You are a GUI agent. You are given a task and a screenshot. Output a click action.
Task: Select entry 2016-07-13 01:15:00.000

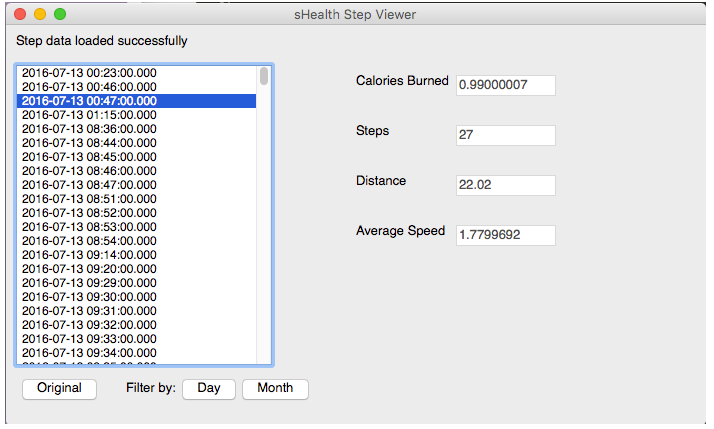tap(136, 115)
